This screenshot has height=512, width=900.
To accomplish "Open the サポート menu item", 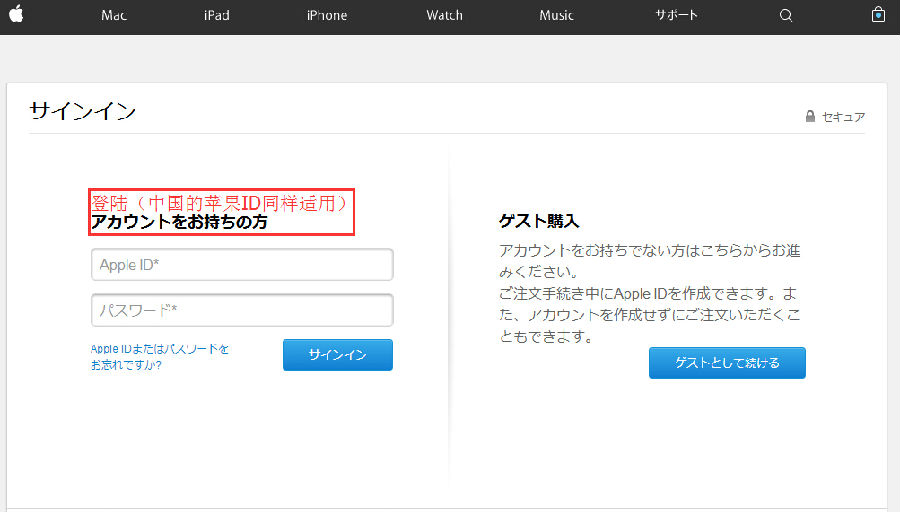I will click(x=676, y=15).
